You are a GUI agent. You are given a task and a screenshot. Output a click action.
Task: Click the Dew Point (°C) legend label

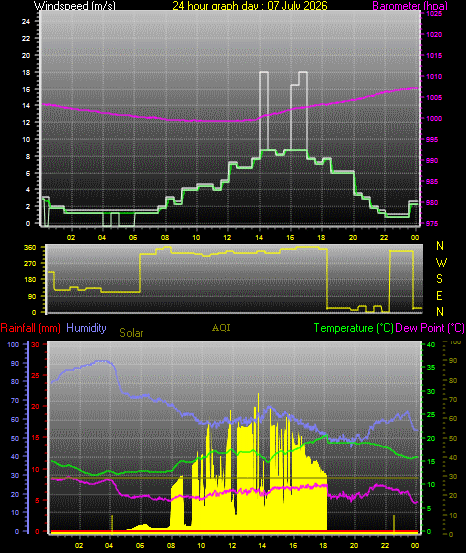tap(430, 328)
